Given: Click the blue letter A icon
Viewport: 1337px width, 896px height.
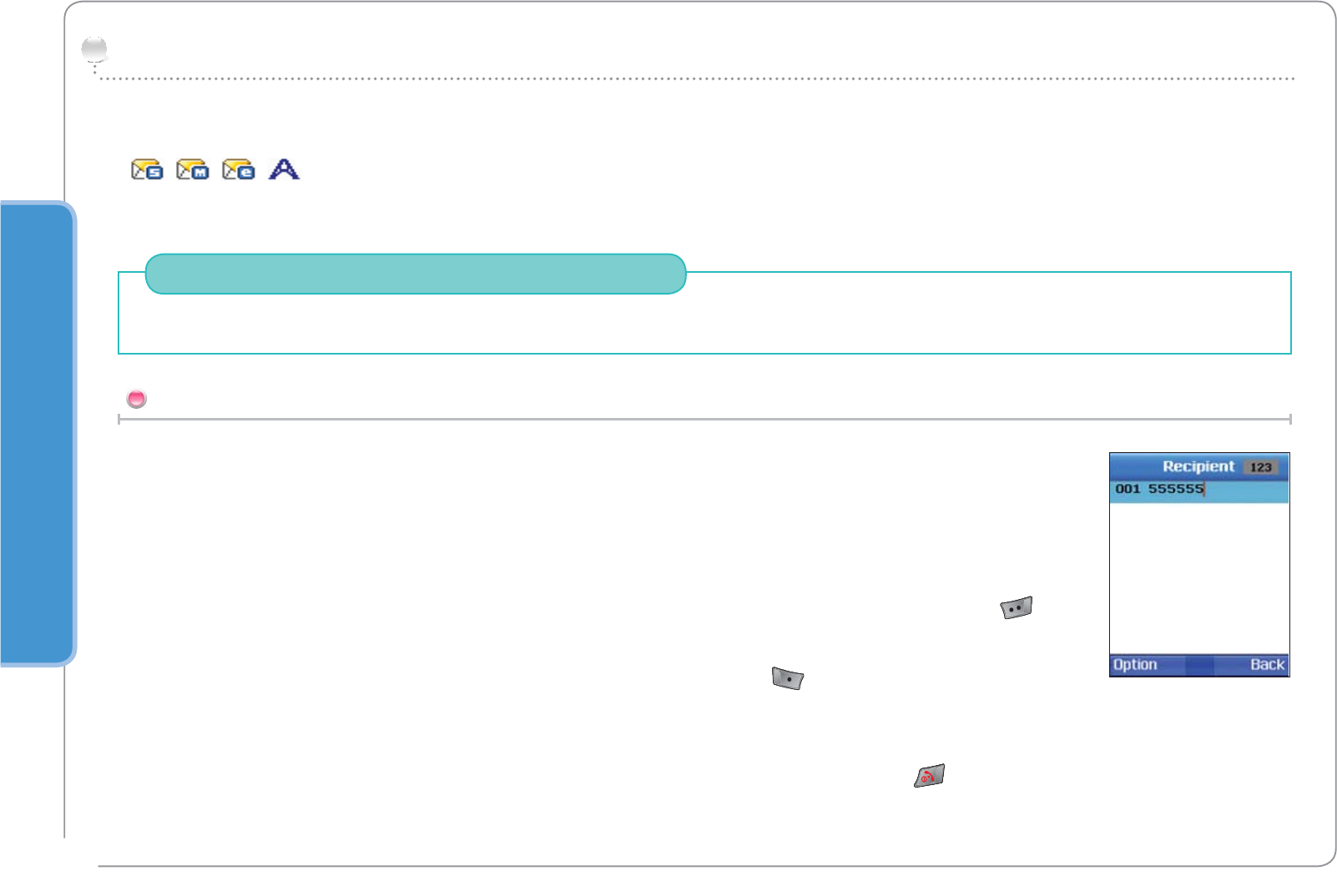Looking at the screenshot, I should [284, 169].
